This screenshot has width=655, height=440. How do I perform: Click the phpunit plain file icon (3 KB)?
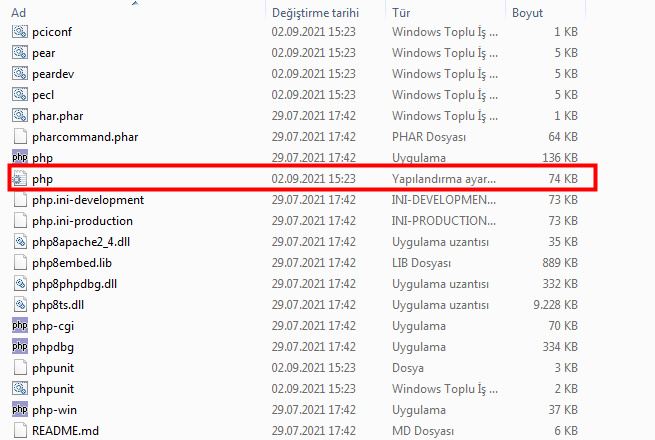pos(20,368)
